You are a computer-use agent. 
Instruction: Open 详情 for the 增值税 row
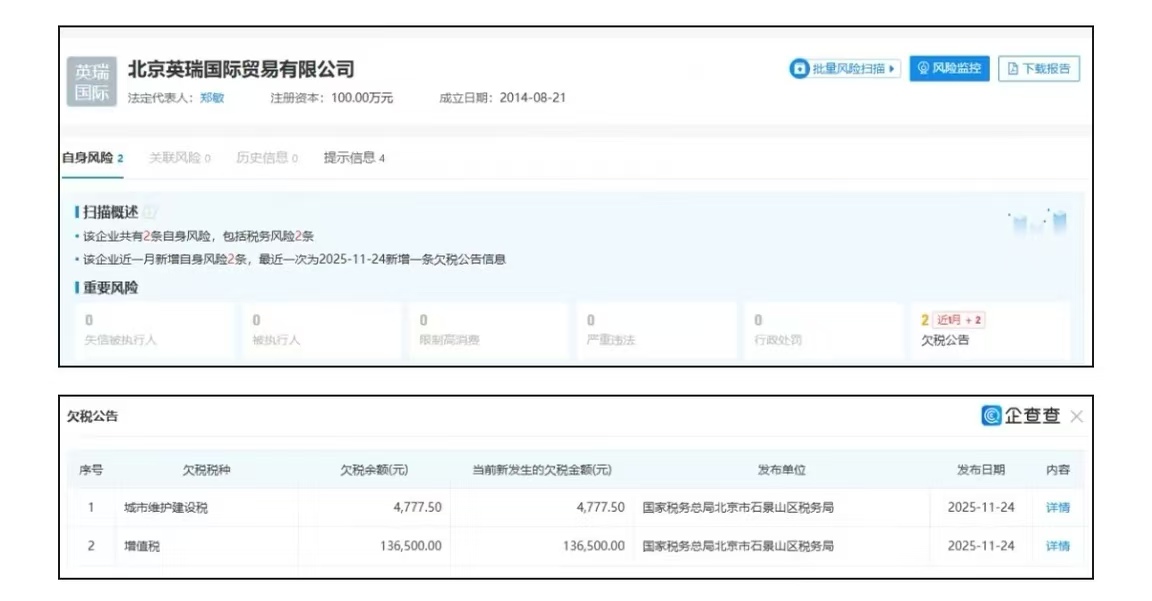(x=1057, y=546)
